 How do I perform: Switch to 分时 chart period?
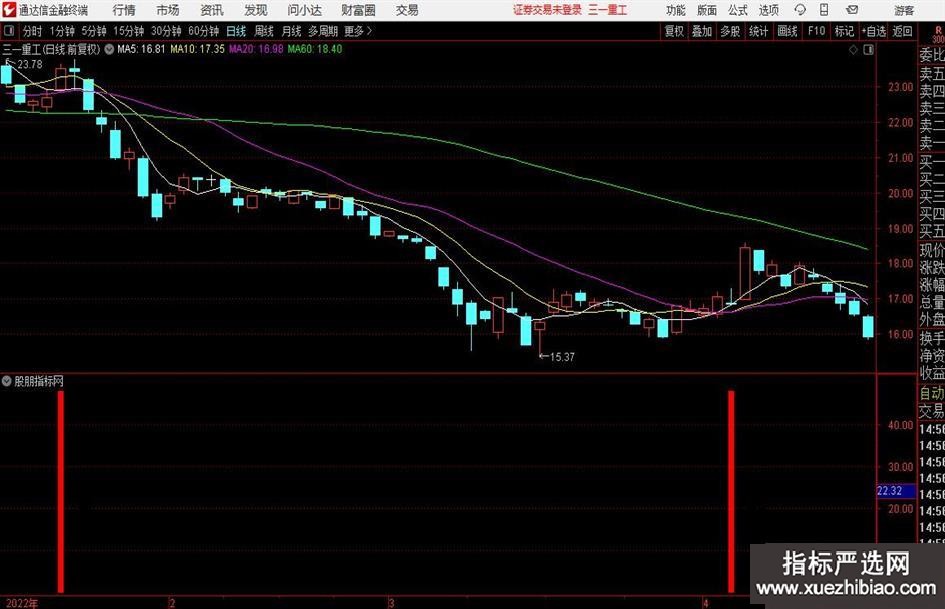(33, 31)
